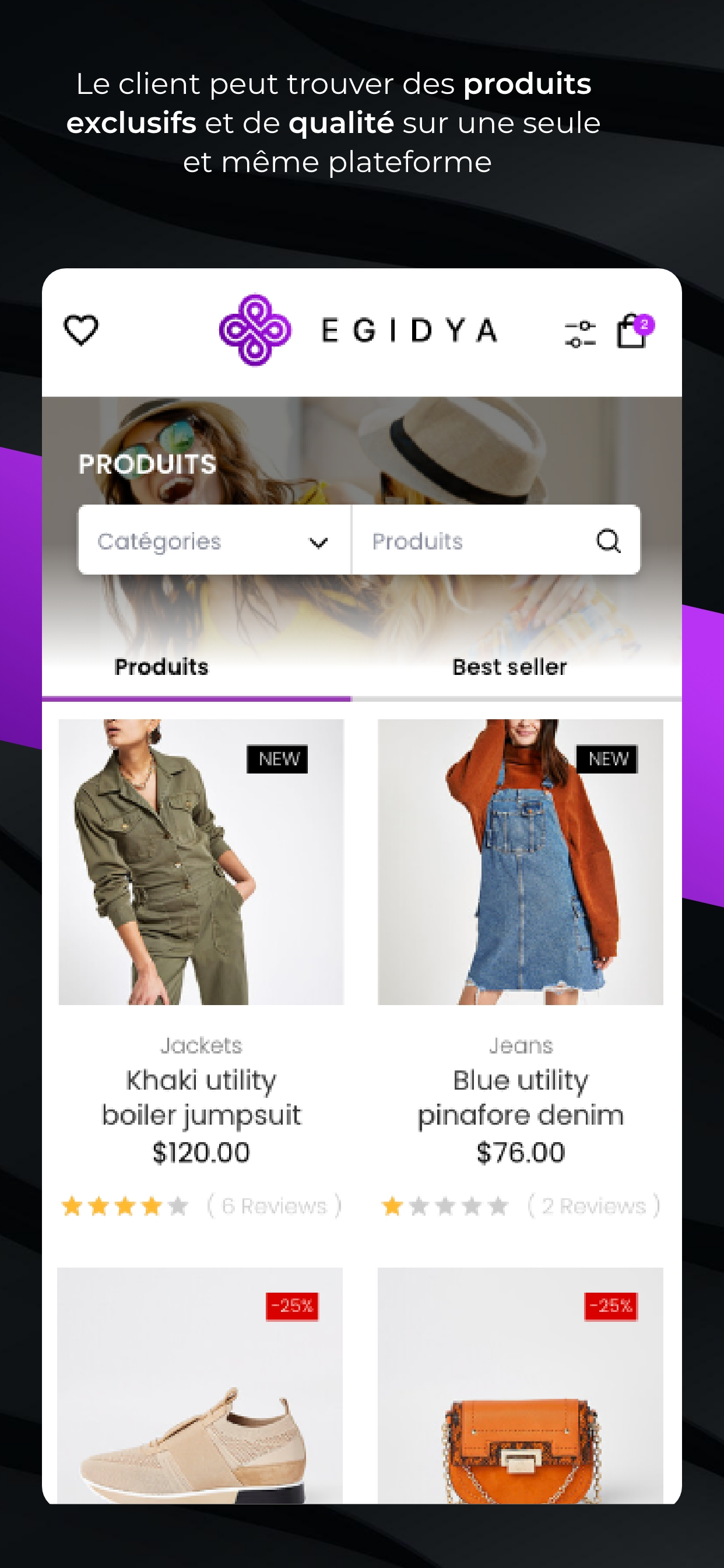Open the filter sliders icon
Screen dimensions: 724x1568
tap(580, 334)
